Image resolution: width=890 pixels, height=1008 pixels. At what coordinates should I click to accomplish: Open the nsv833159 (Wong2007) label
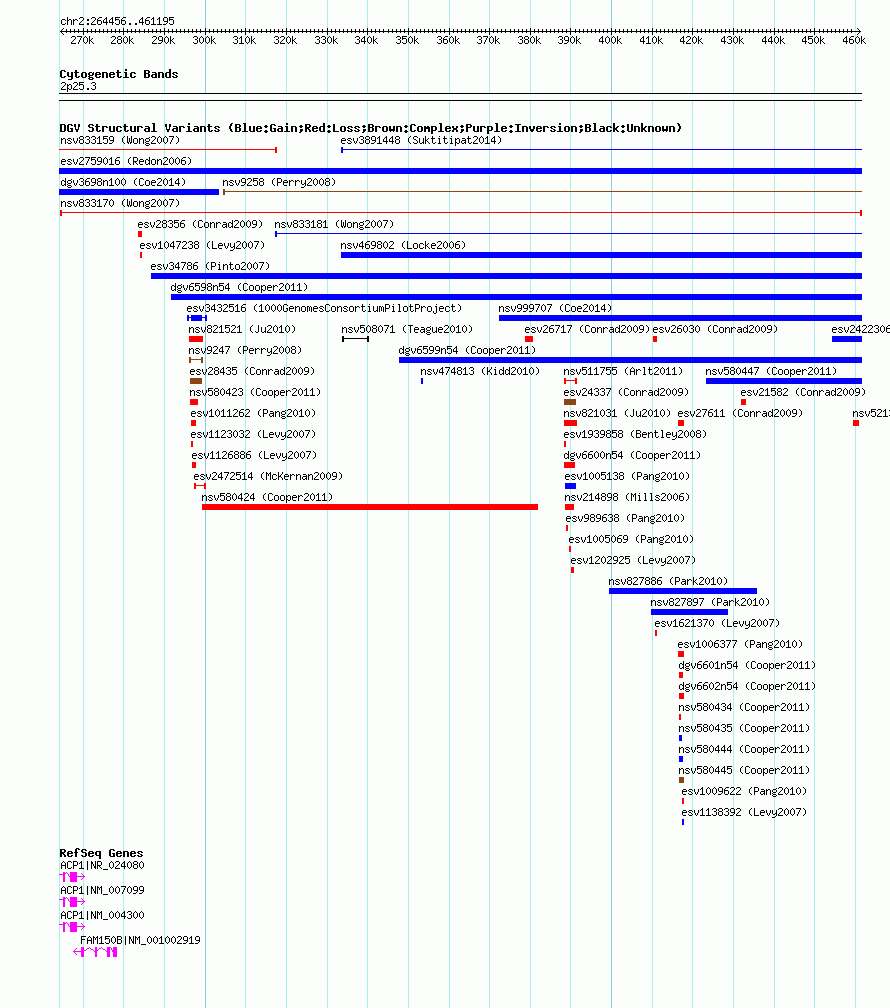120,140
